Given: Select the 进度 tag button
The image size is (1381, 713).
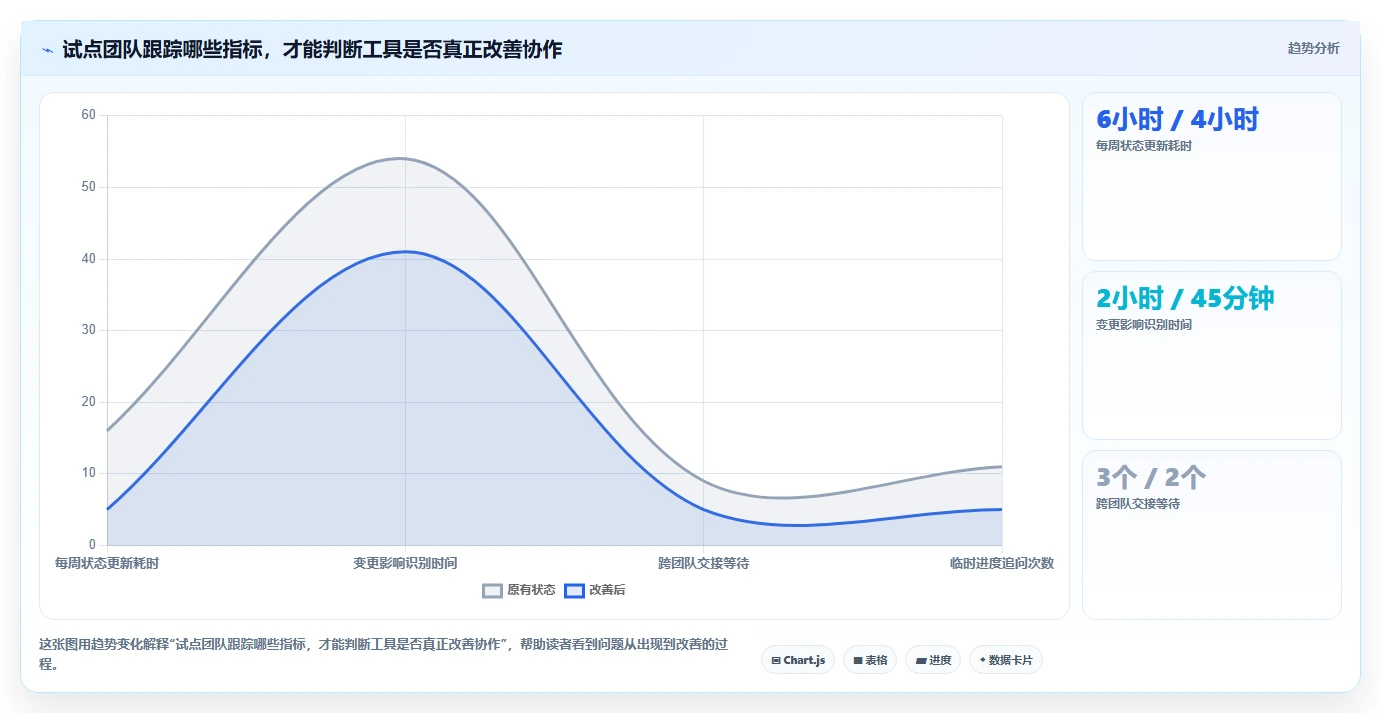Looking at the screenshot, I should click(x=933, y=660).
